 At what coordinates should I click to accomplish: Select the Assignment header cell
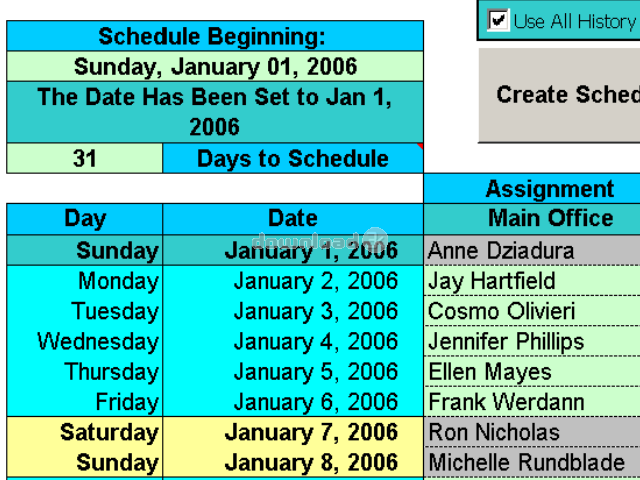[532, 189]
